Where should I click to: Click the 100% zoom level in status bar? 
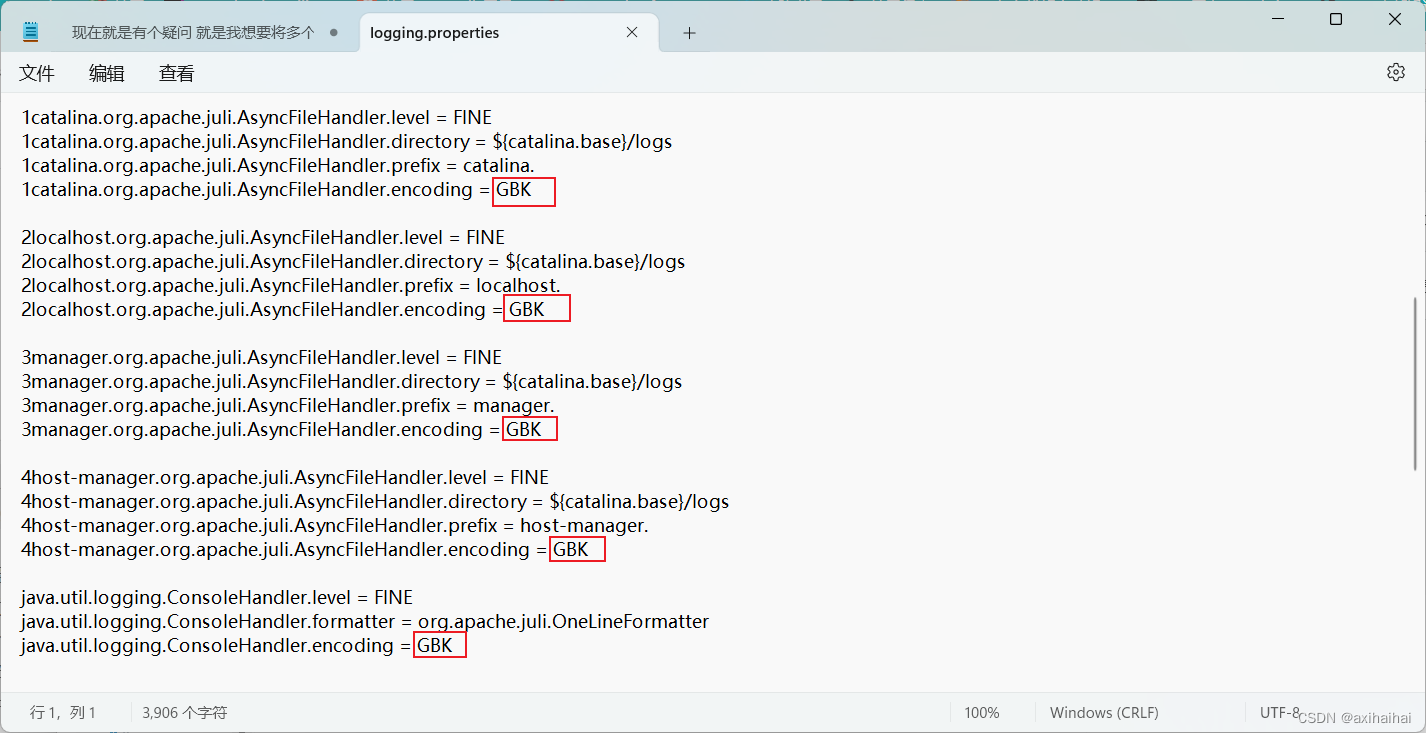982,713
